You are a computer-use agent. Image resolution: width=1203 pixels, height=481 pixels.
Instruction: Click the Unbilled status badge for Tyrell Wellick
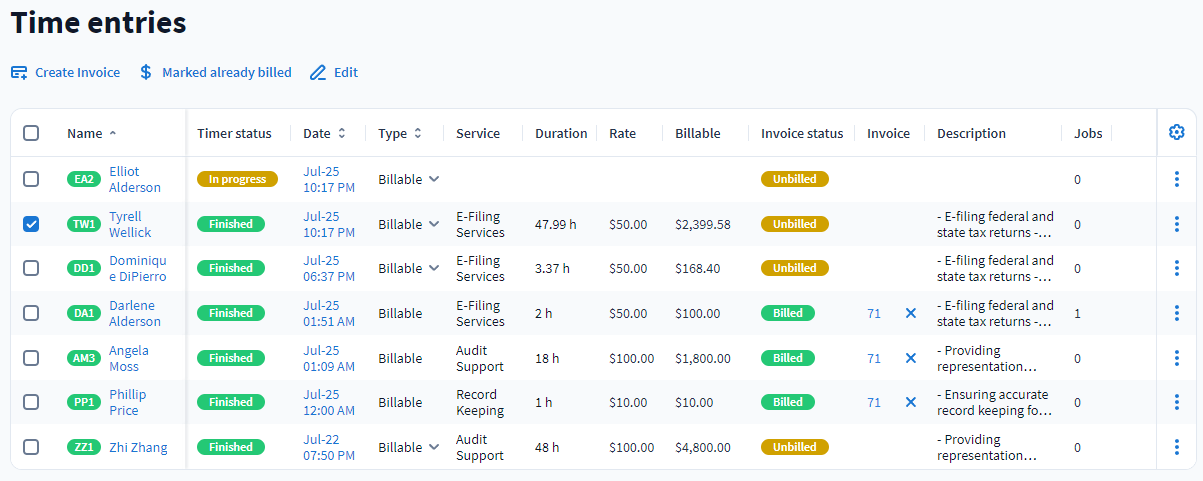794,224
